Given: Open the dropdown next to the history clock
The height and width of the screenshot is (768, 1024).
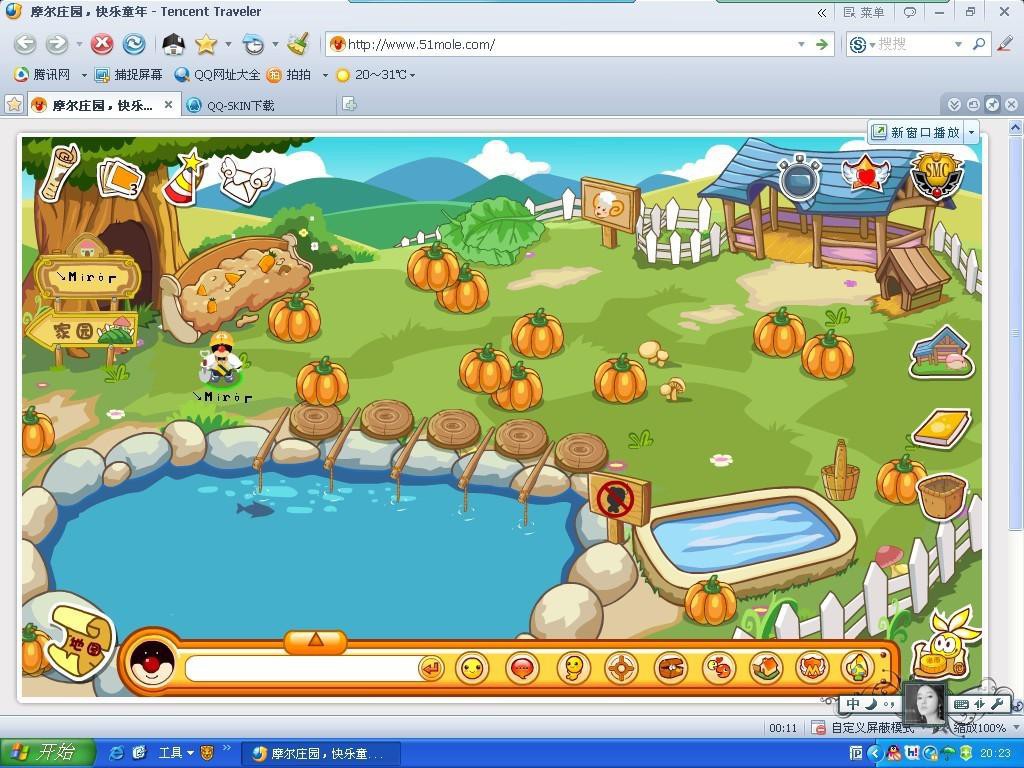Looking at the screenshot, I should pyautogui.click(x=275, y=44).
